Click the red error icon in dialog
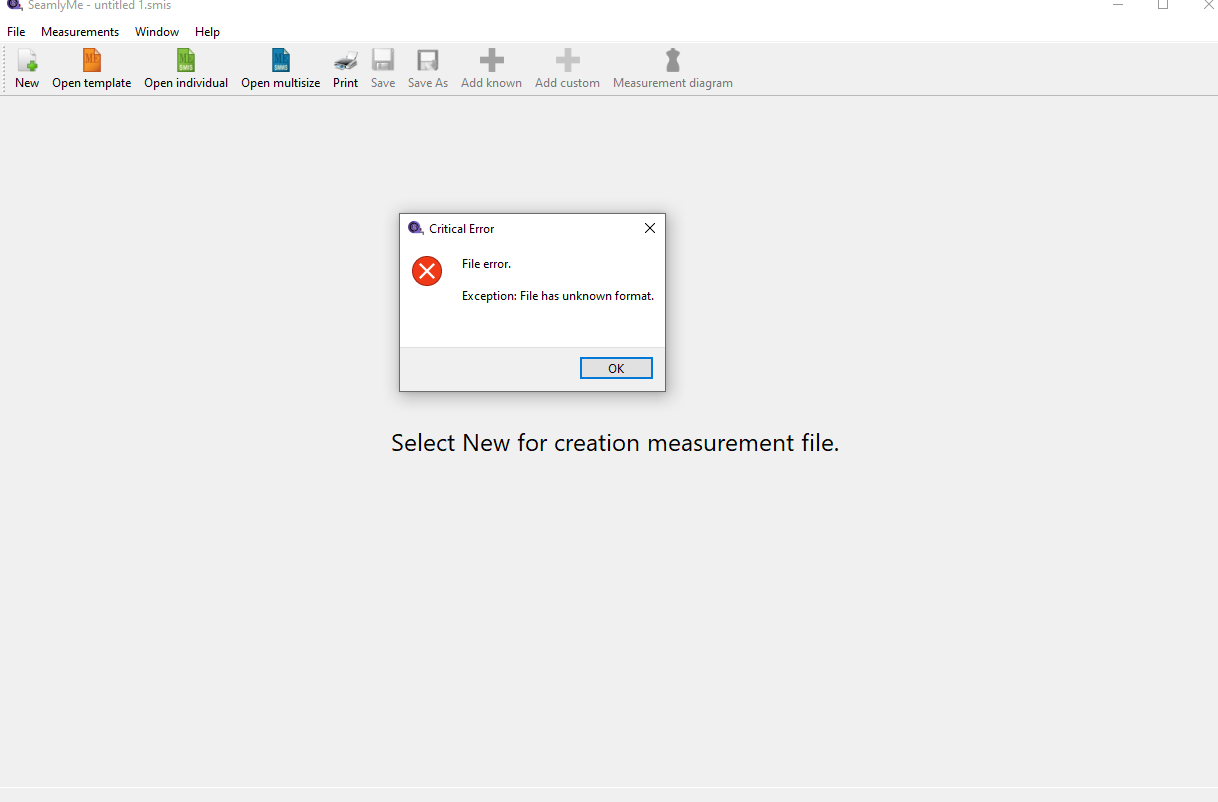The image size is (1218, 802). click(x=427, y=270)
